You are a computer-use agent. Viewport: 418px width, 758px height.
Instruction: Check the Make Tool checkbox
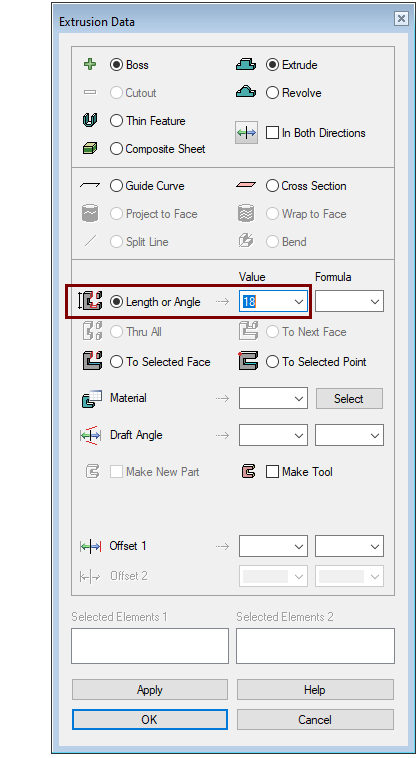273,472
